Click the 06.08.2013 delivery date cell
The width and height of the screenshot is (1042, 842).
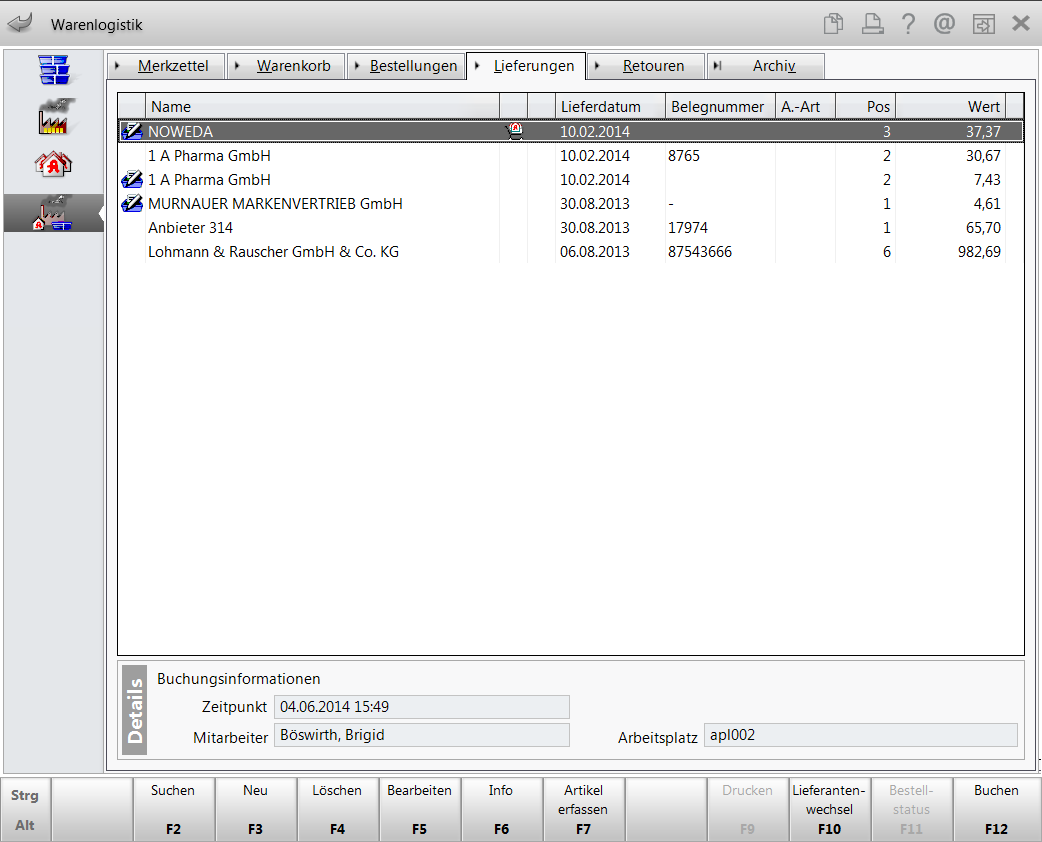pos(610,251)
